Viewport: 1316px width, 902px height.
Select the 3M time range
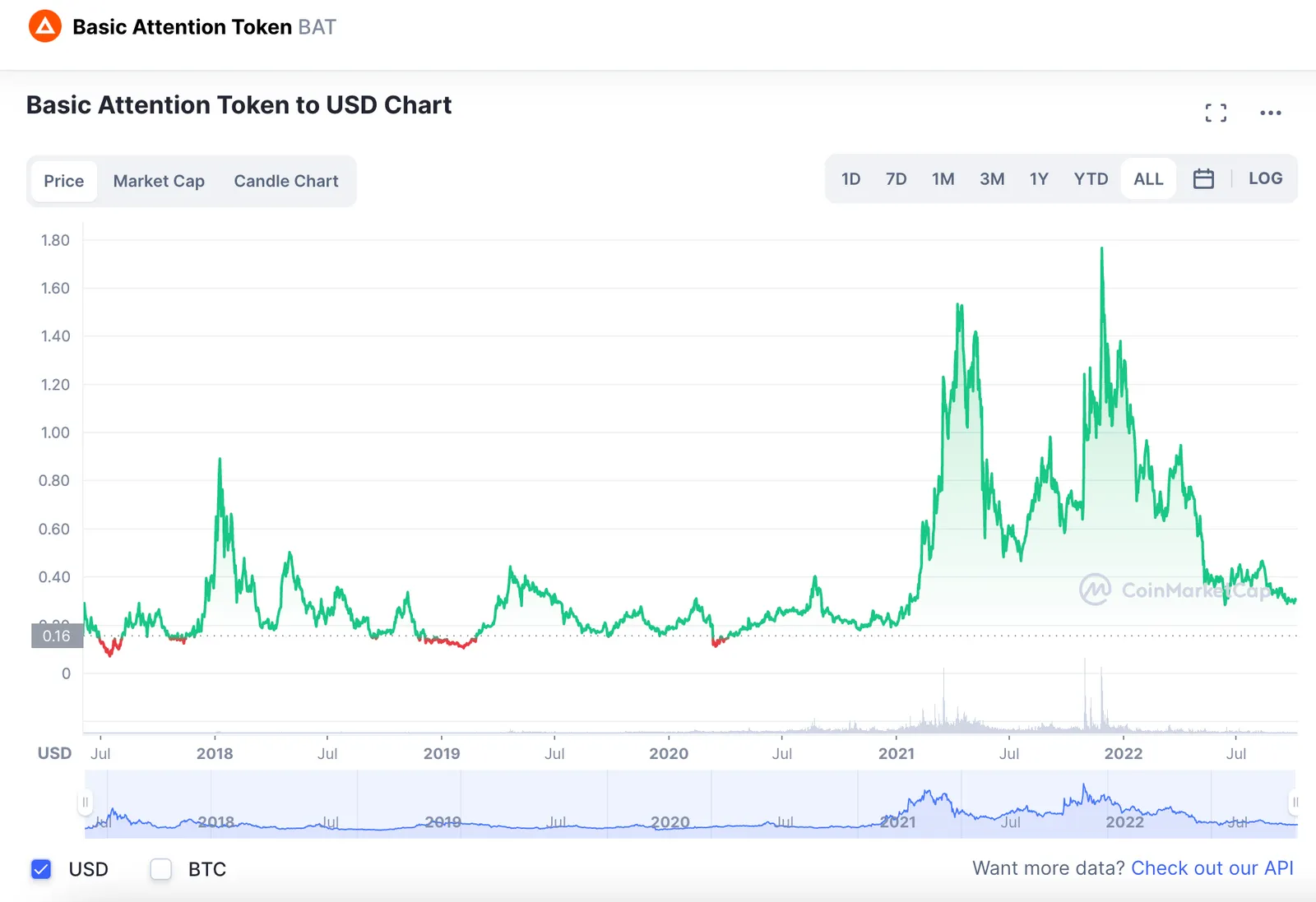pos(992,178)
